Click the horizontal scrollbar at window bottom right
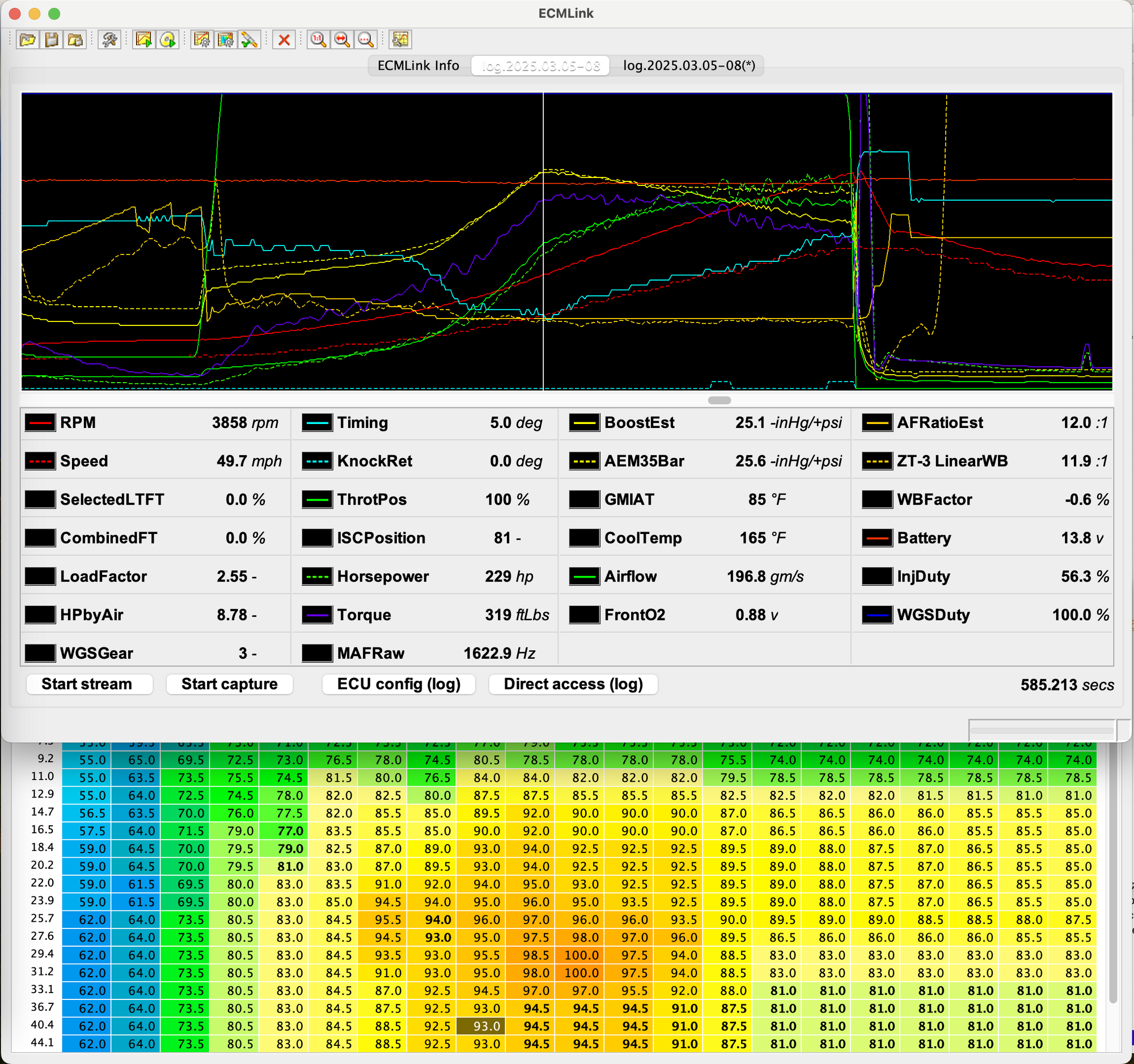 point(1042,730)
